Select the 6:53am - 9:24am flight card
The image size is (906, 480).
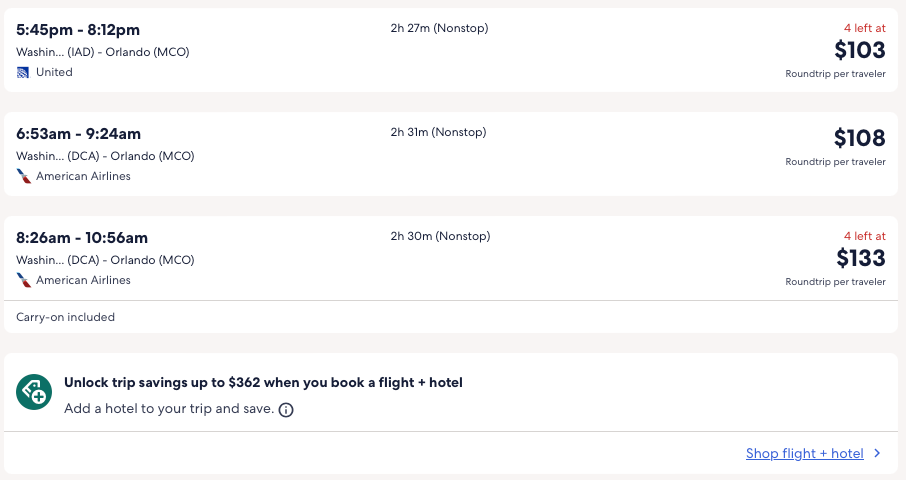pos(78,134)
